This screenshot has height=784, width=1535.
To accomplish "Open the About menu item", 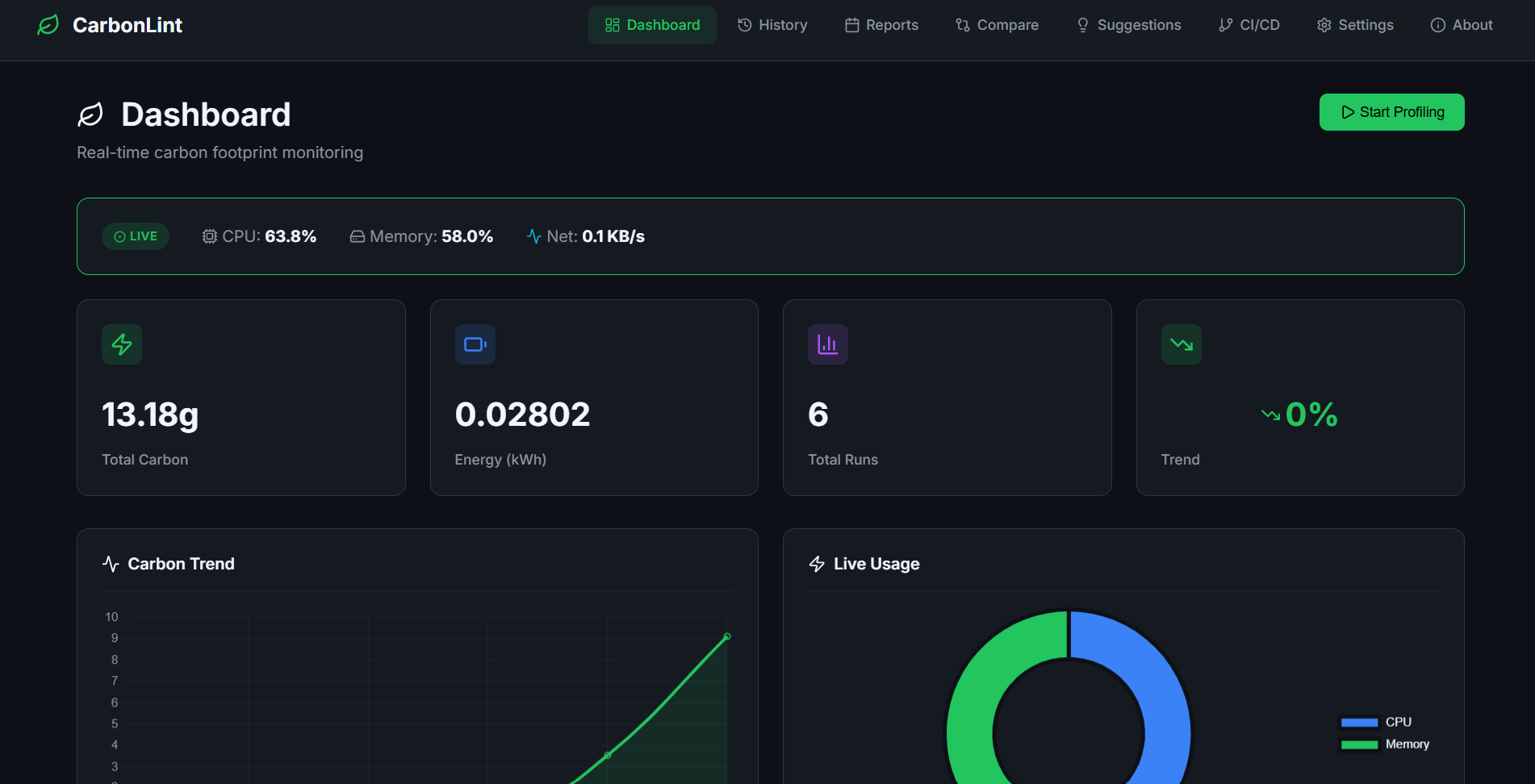I will [x=1462, y=25].
